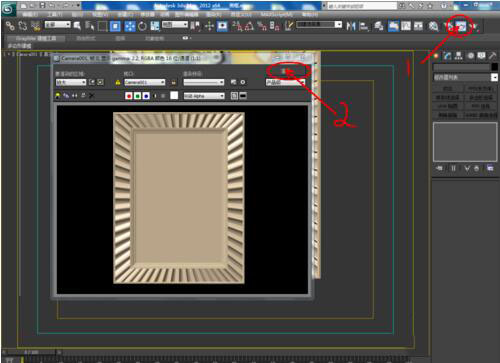Toggle the green channel display
500x363 pixels.
[x=137, y=96]
